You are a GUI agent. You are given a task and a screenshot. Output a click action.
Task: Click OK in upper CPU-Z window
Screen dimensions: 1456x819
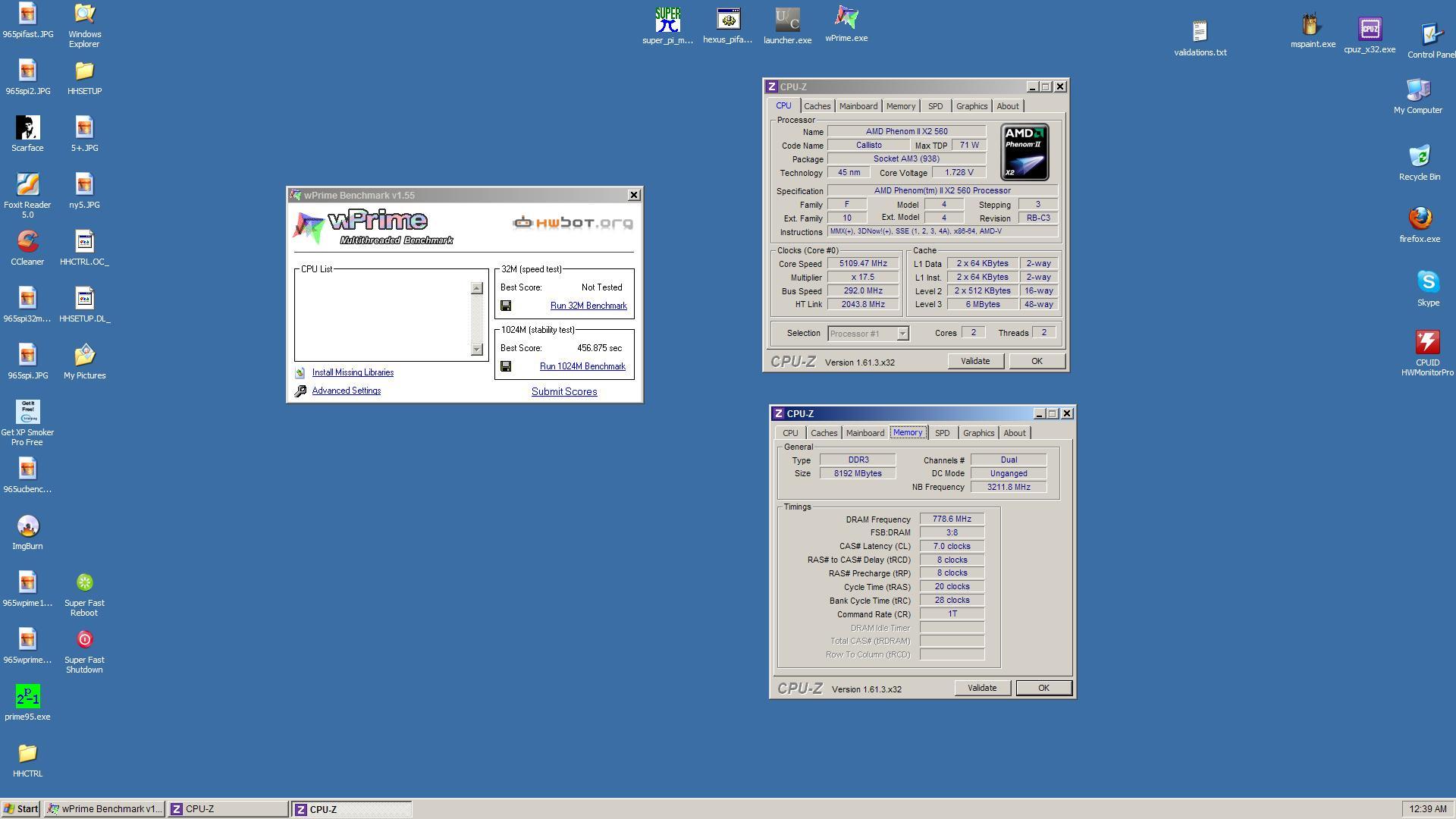(1037, 361)
